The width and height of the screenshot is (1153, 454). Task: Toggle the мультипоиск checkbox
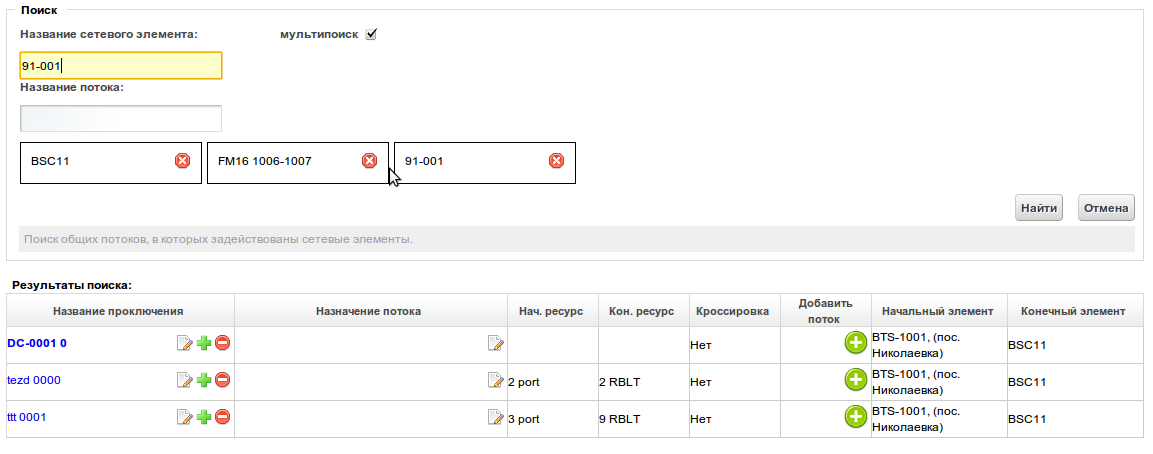371,34
